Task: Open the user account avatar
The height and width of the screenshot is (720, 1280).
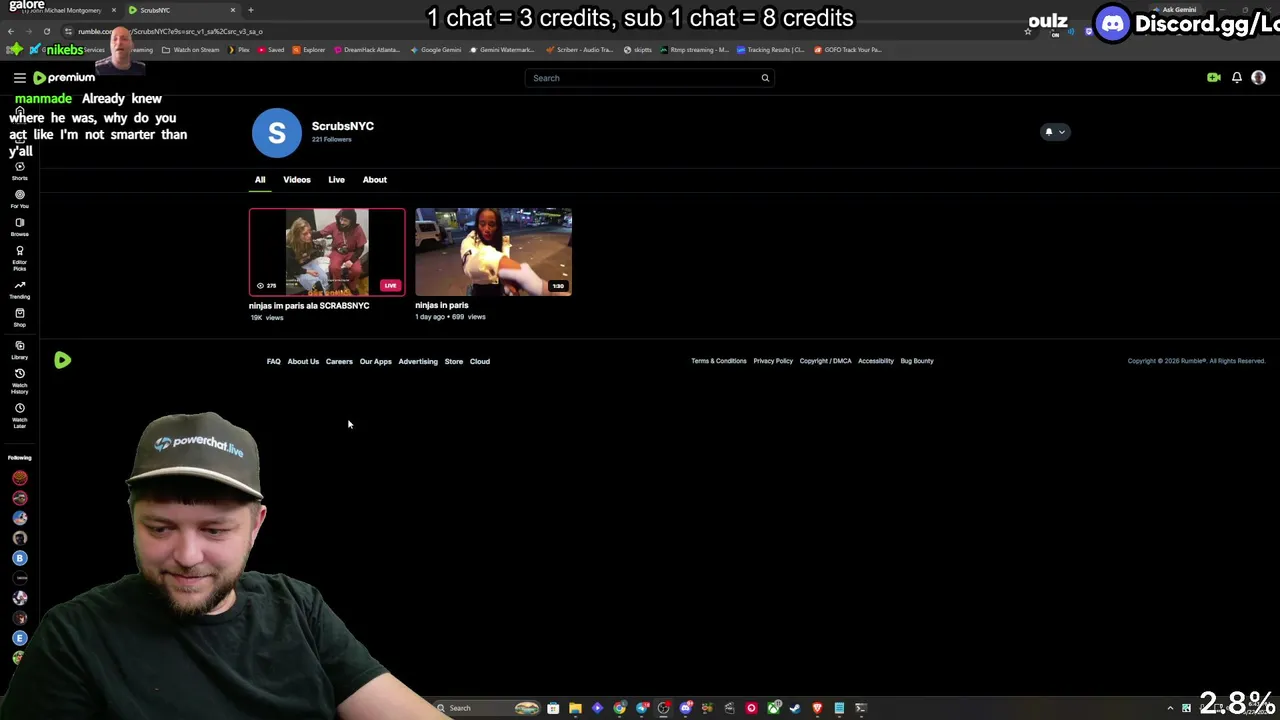Action: (x=1259, y=78)
